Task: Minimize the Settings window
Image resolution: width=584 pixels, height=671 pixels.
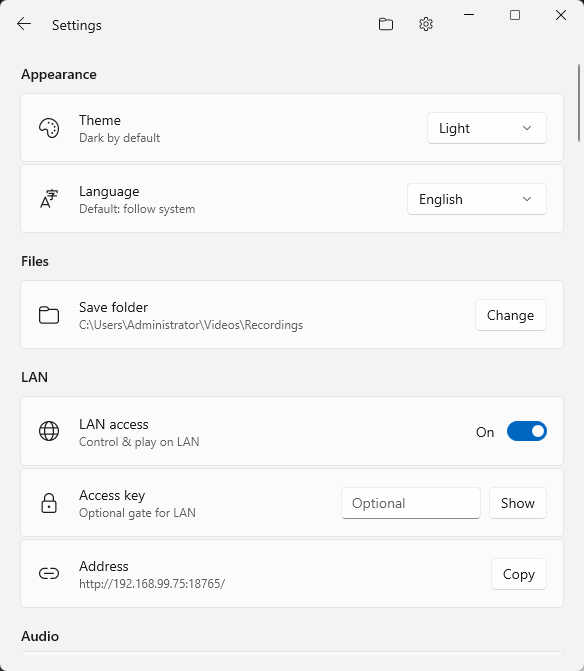Action: pos(469,15)
